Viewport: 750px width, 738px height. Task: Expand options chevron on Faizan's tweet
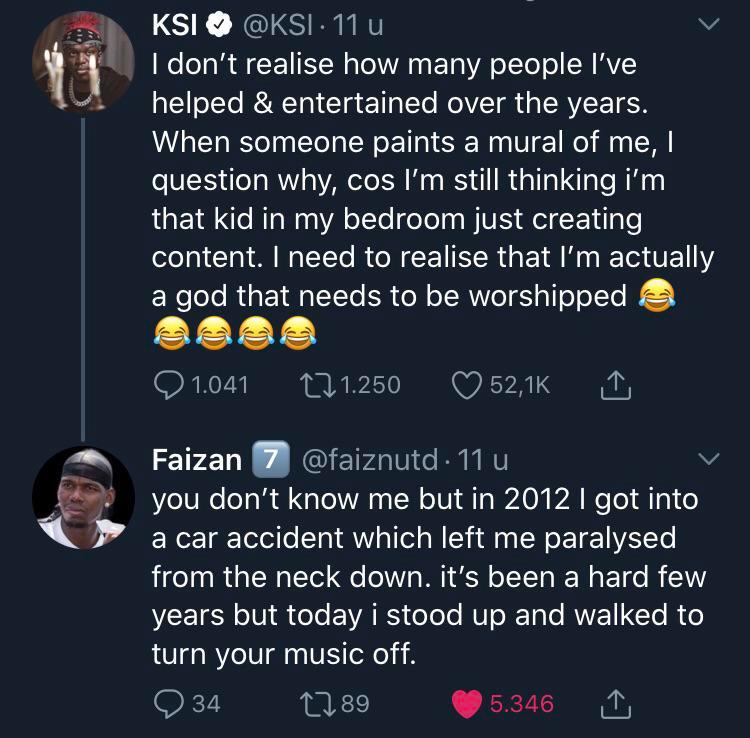point(708,460)
